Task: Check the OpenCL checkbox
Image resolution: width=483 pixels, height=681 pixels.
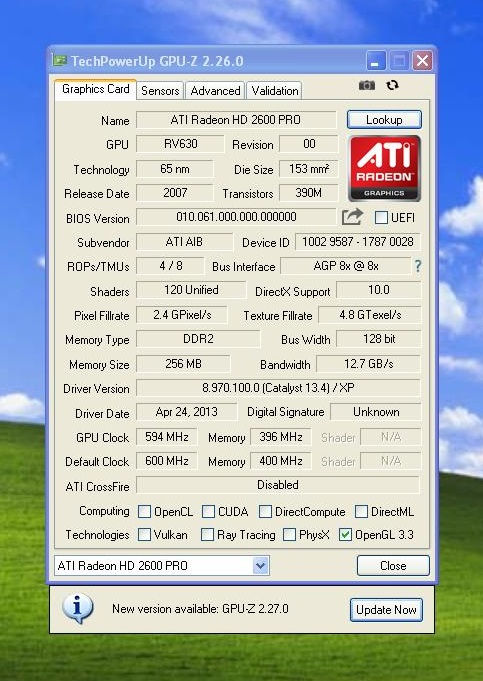Action: click(x=144, y=512)
